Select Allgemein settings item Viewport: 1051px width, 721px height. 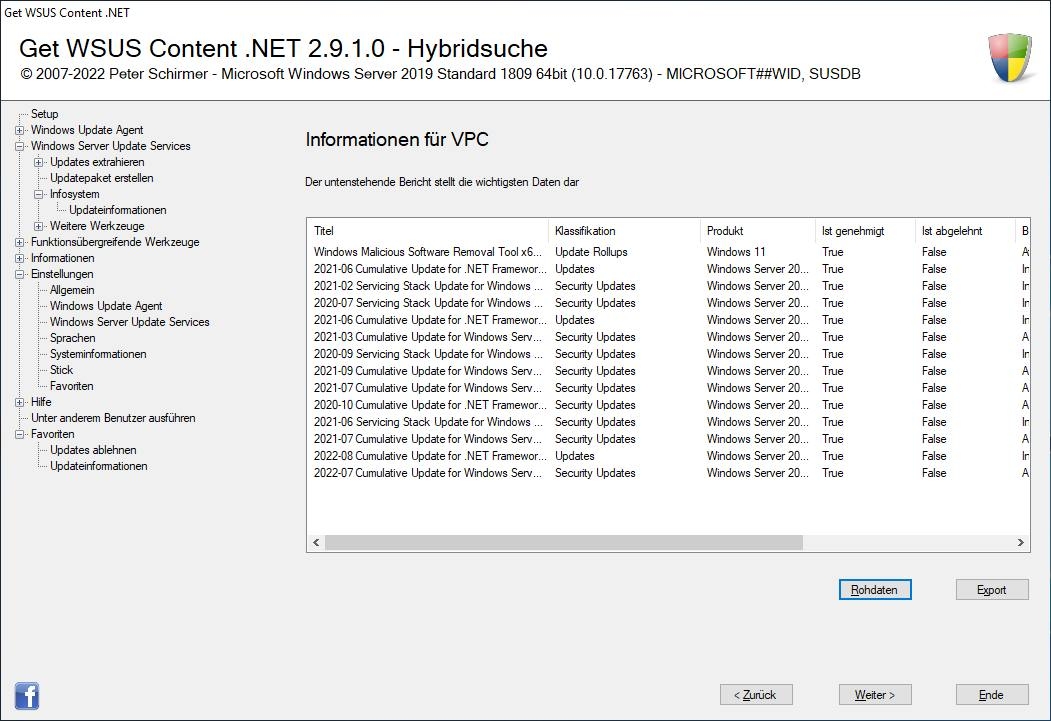[72, 290]
